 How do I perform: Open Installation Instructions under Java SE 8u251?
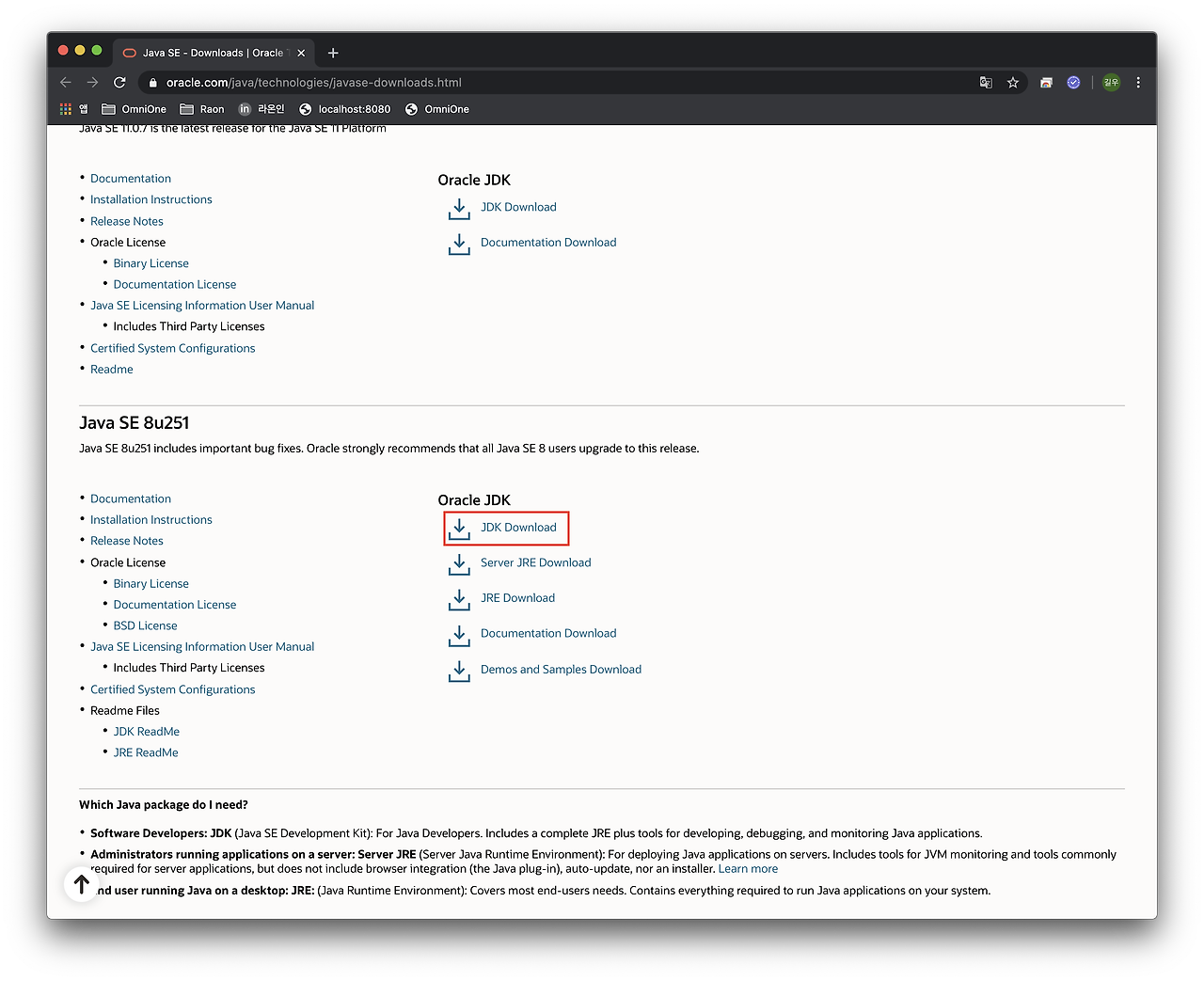(x=151, y=519)
